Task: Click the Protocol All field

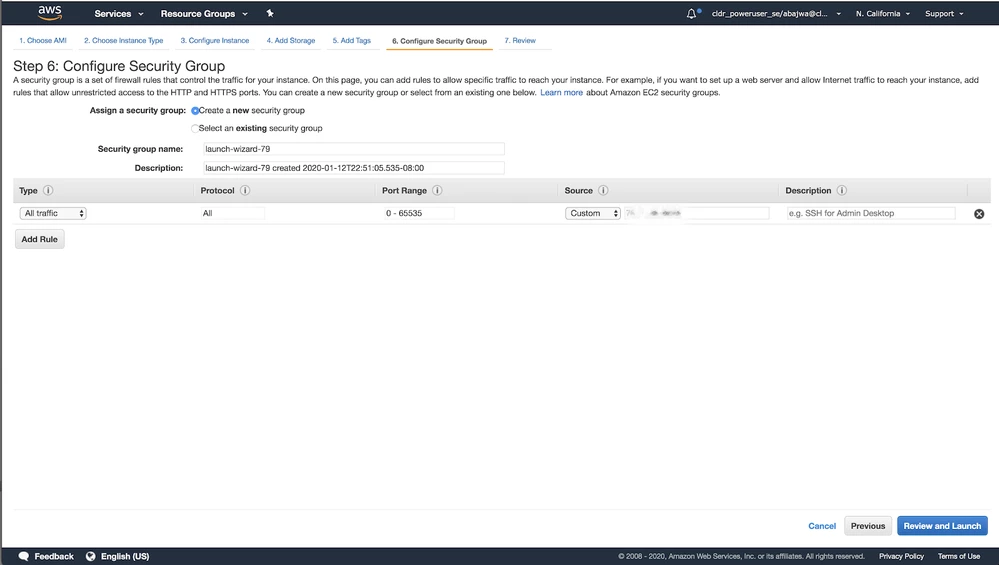Action: click(233, 213)
